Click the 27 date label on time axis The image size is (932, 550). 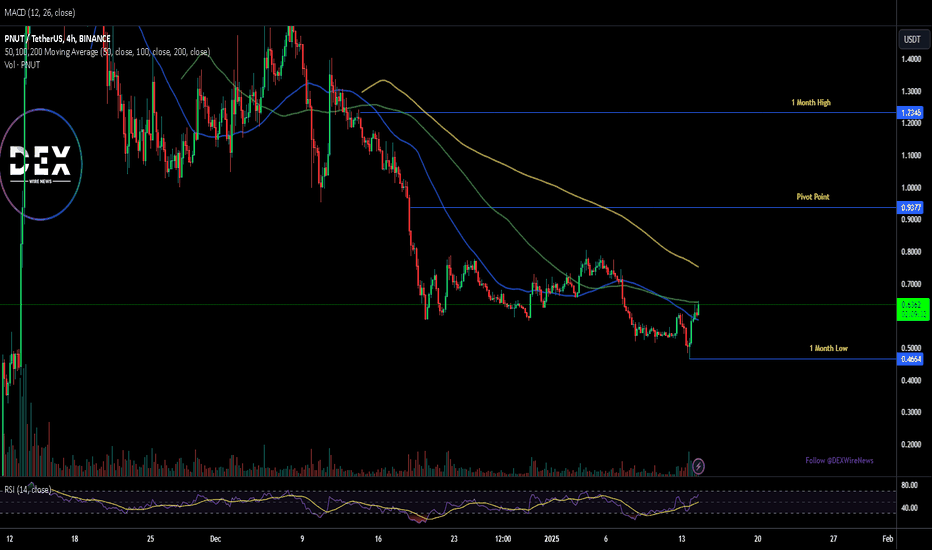pyautogui.click(x=833, y=539)
